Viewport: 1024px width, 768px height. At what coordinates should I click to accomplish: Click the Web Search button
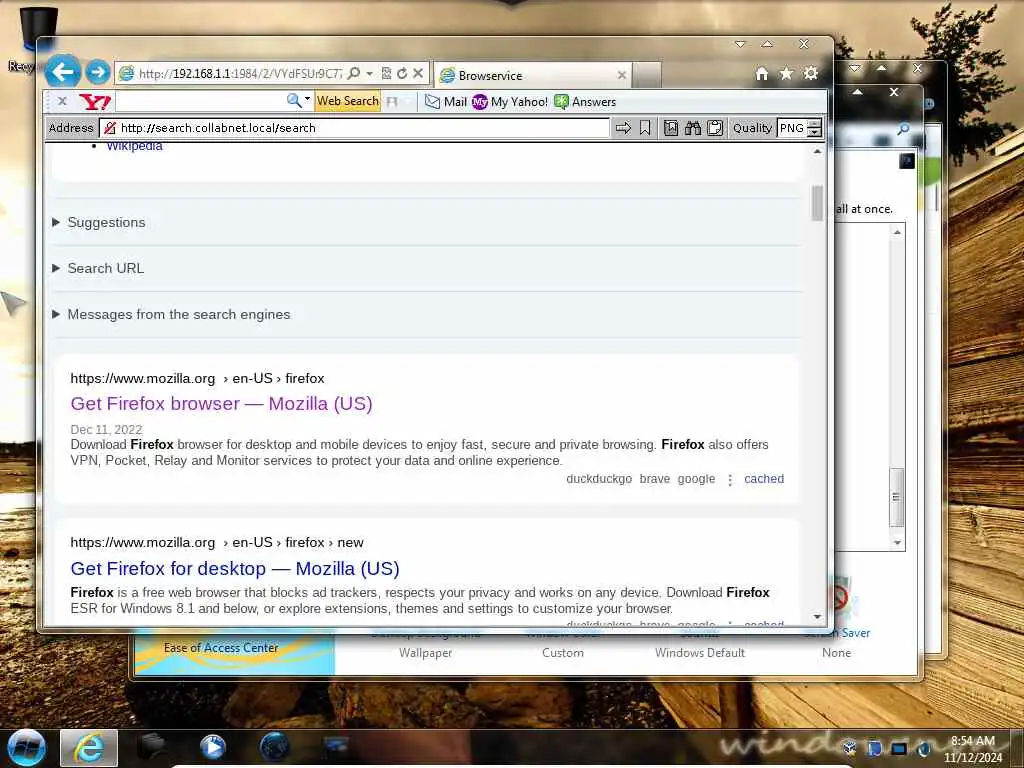[x=347, y=101]
